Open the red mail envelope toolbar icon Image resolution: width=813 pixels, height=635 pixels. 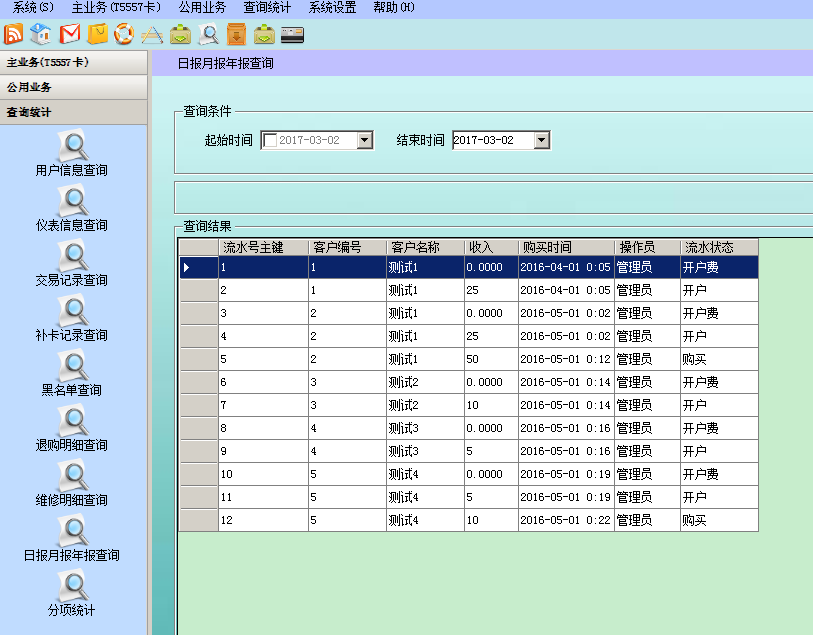69,34
